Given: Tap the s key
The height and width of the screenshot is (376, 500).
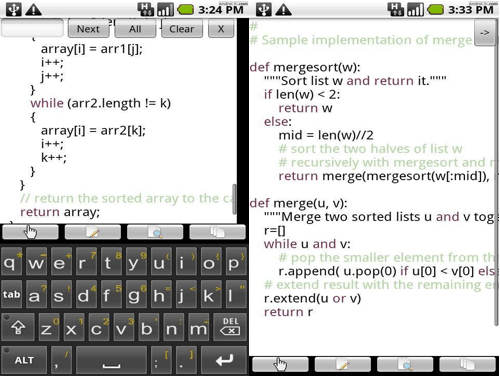Looking at the screenshot, I should tap(61, 295).
